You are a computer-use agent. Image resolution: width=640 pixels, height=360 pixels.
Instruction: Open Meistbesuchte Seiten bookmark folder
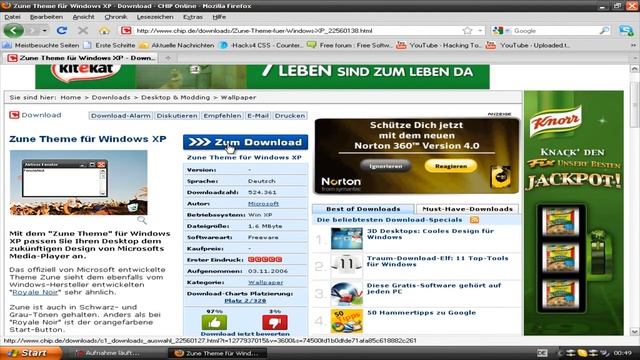point(41,45)
